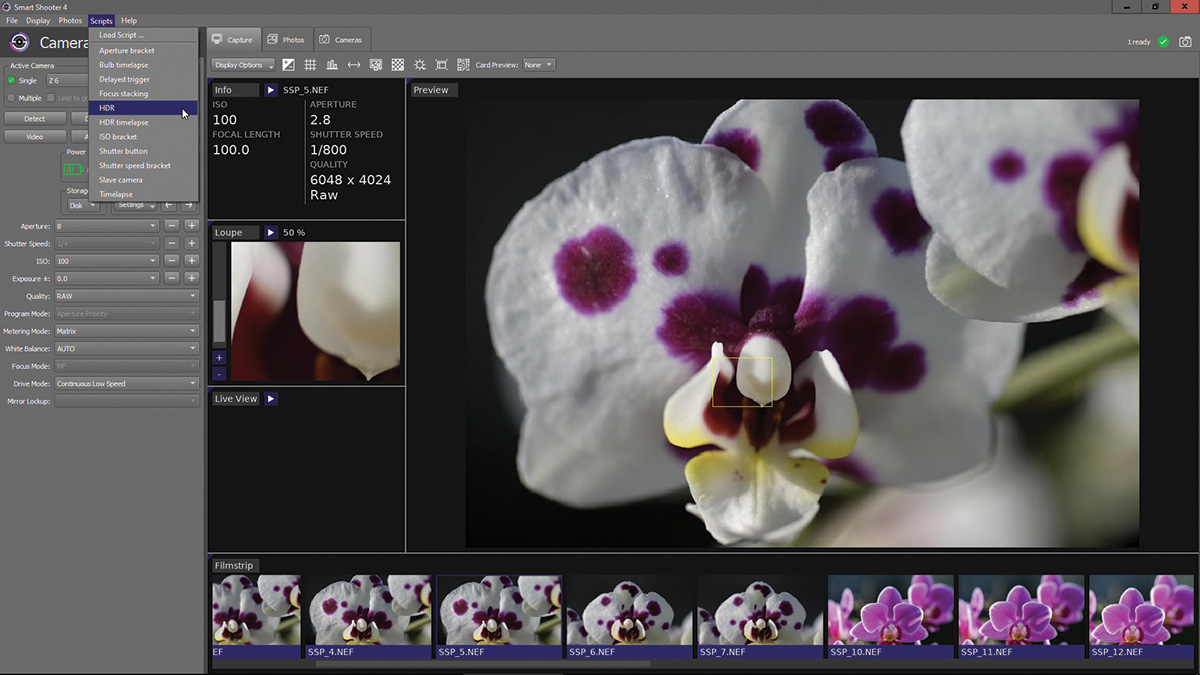
Task: Expand the White Balance AUTO dropdown
Action: point(127,349)
